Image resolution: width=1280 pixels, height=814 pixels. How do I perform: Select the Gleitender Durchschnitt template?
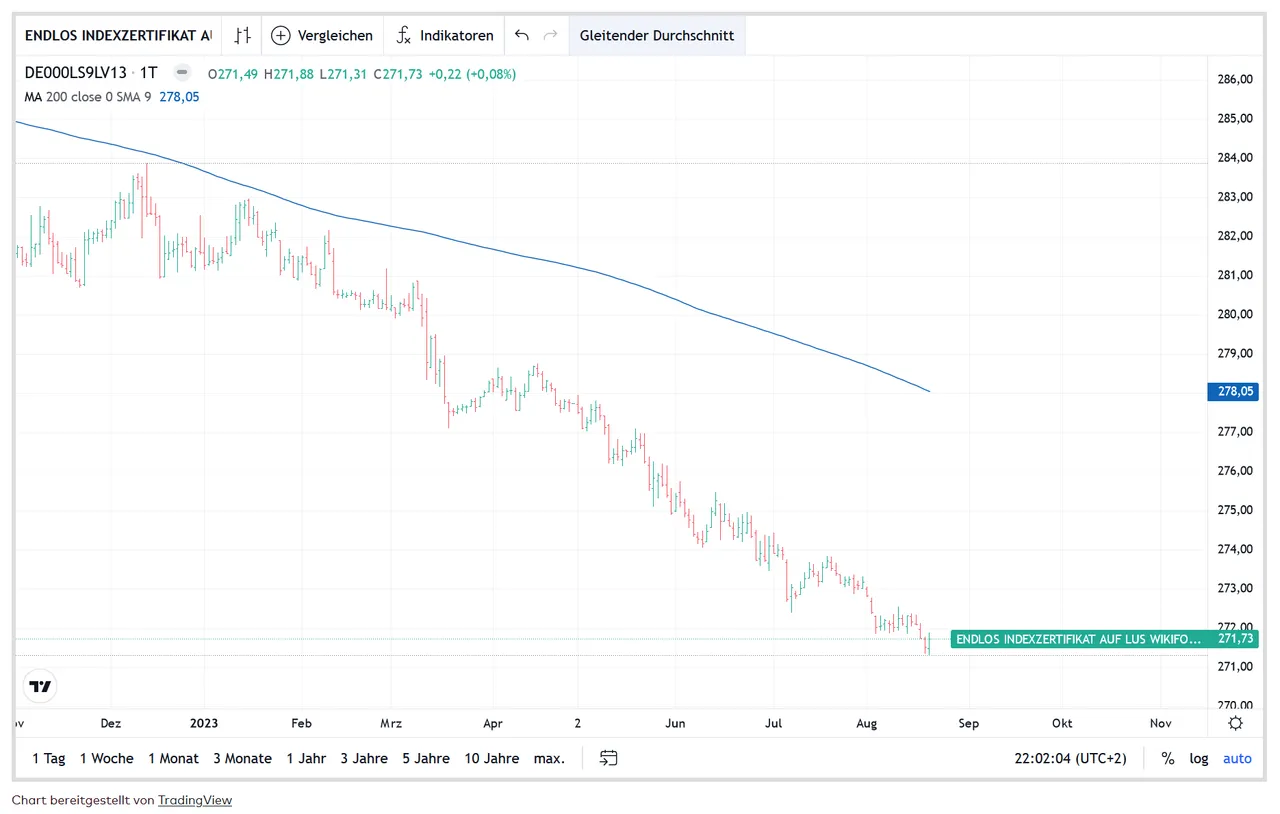pyautogui.click(x=657, y=35)
